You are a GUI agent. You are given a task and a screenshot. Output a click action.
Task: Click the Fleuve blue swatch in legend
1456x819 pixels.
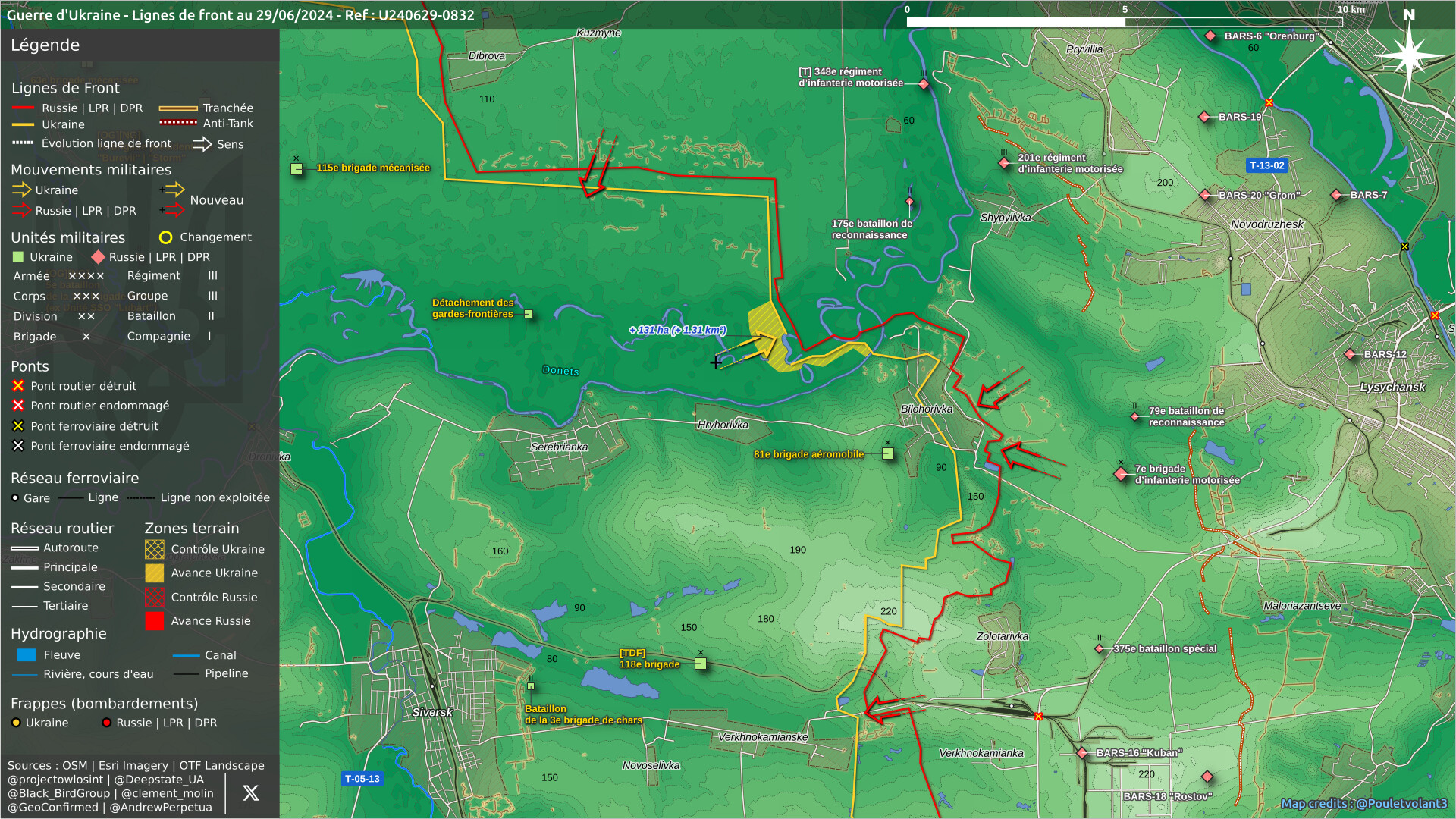pos(27,655)
